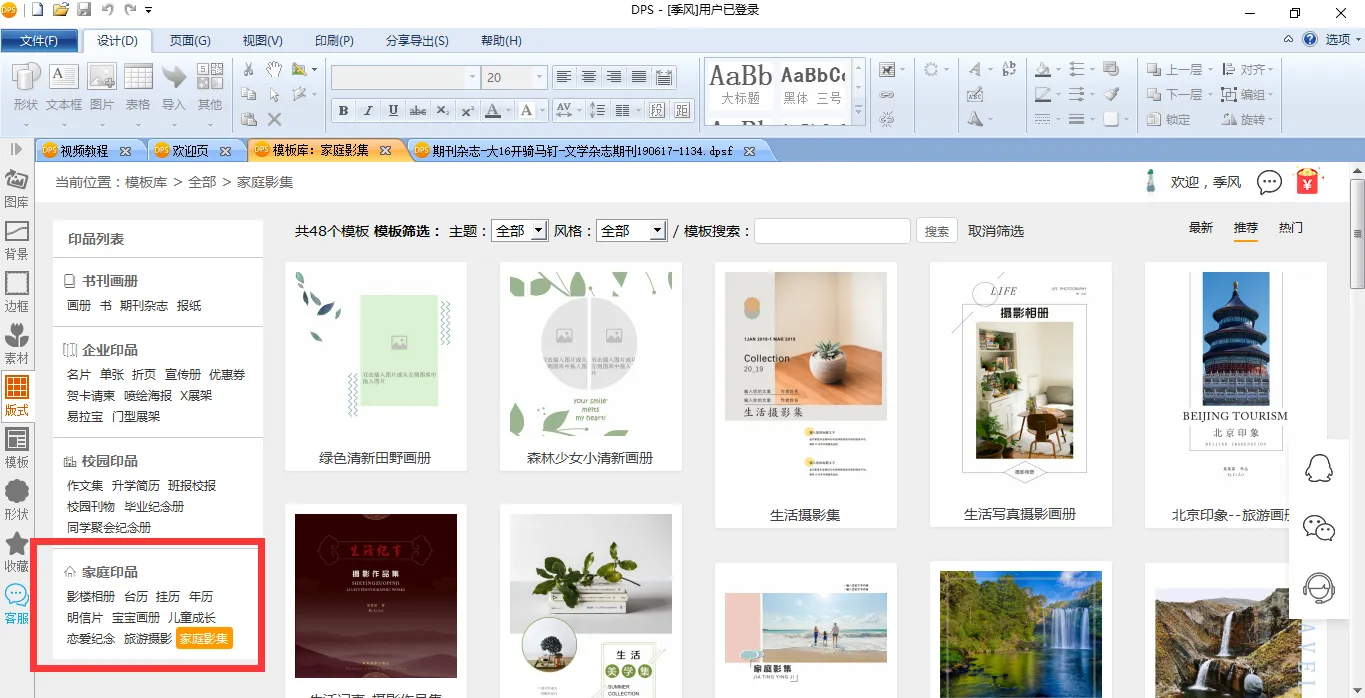
Task: Open the 素材 materials sidebar panel
Action: point(16,344)
